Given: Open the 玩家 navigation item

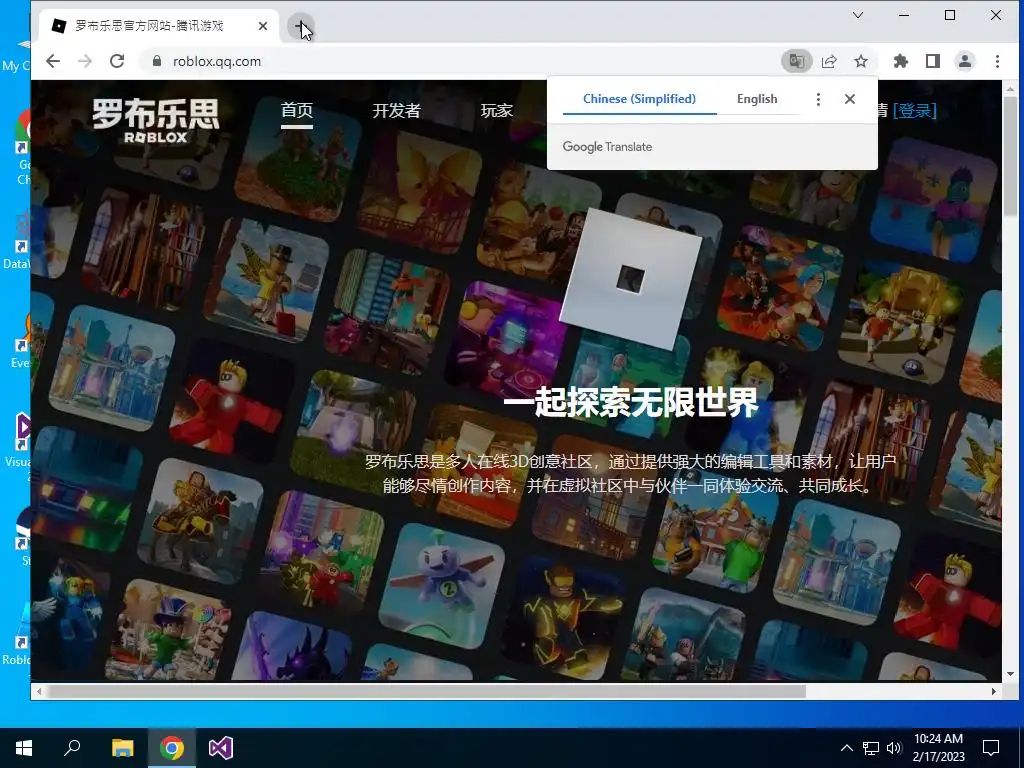Looking at the screenshot, I should point(496,110).
